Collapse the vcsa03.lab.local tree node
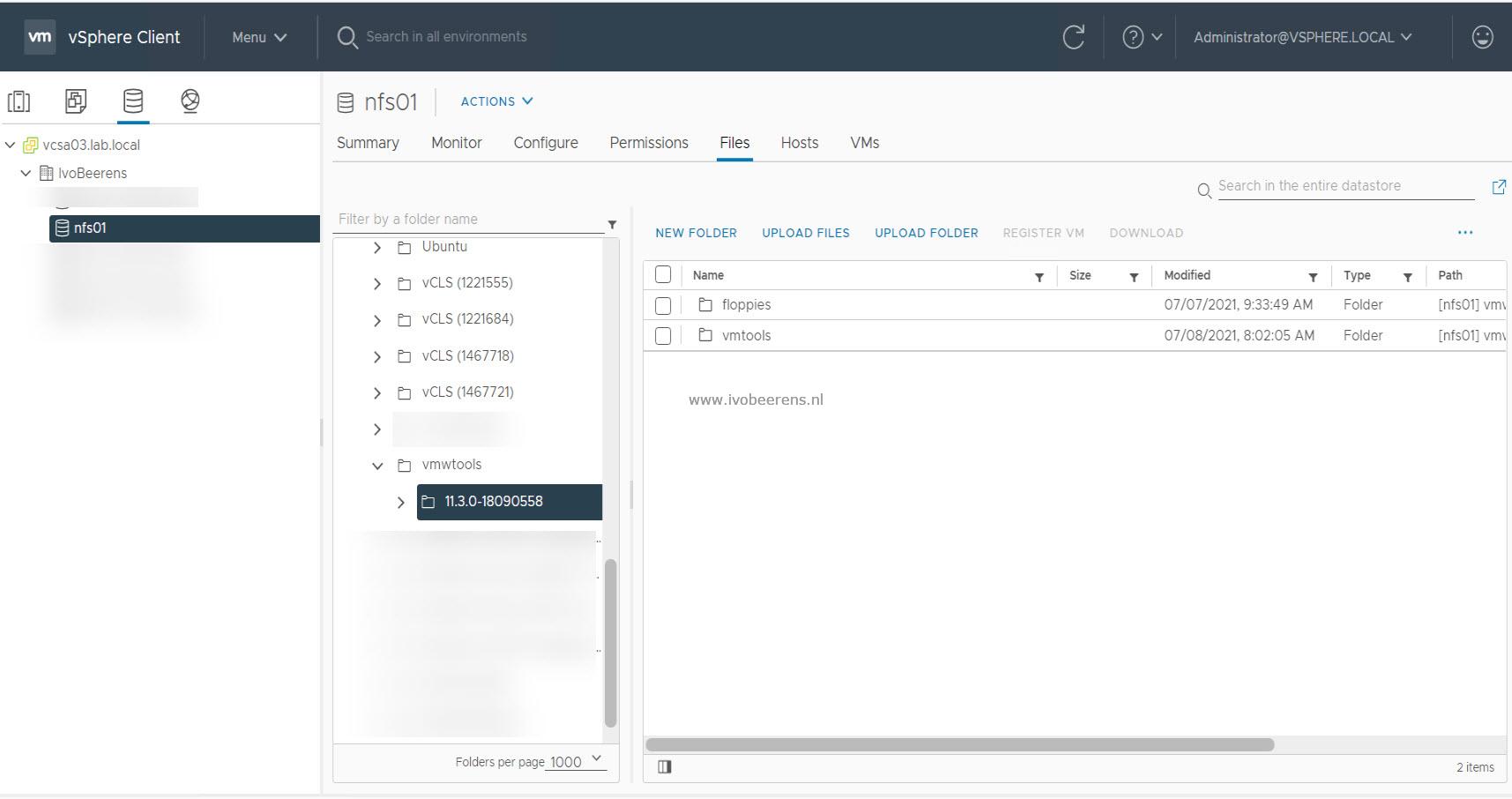The width and height of the screenshot is (1512, 799). coord(11,145)
